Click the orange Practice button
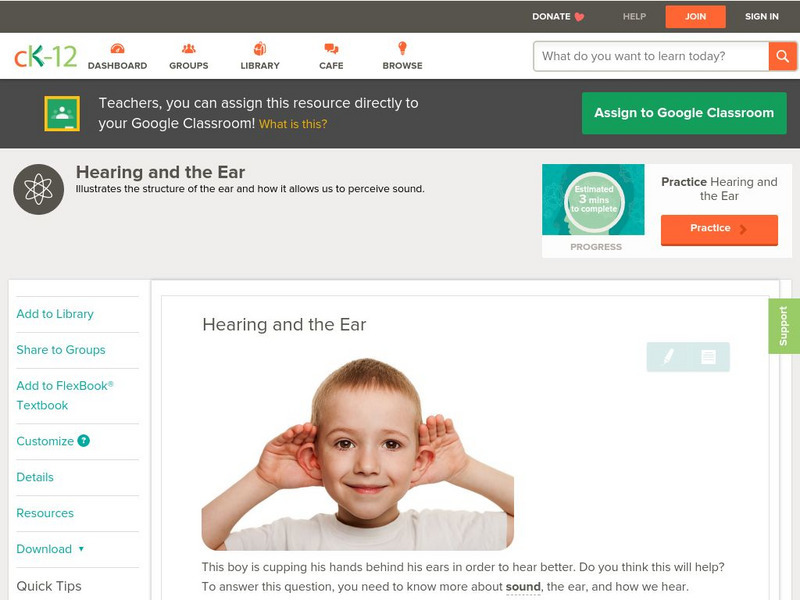The image size is (800, 600). pos(719,230)
